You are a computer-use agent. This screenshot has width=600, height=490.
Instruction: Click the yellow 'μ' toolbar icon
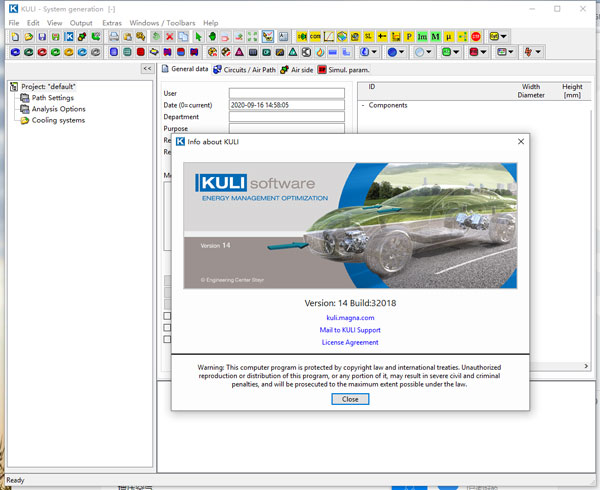(449, 37)
